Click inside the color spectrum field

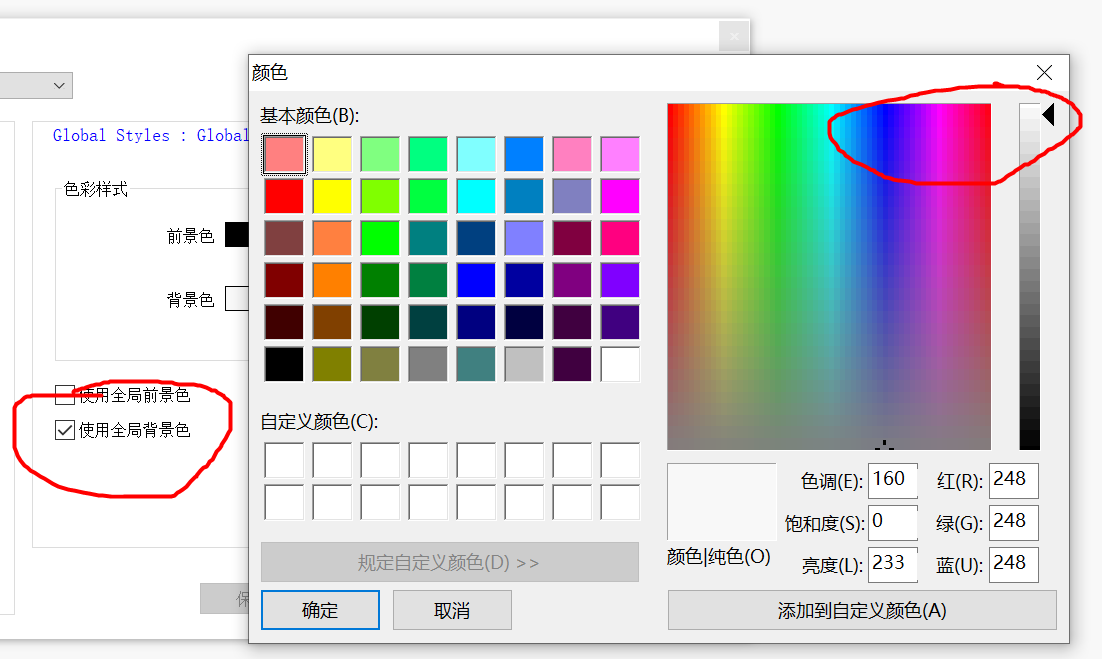click(829, 276)
